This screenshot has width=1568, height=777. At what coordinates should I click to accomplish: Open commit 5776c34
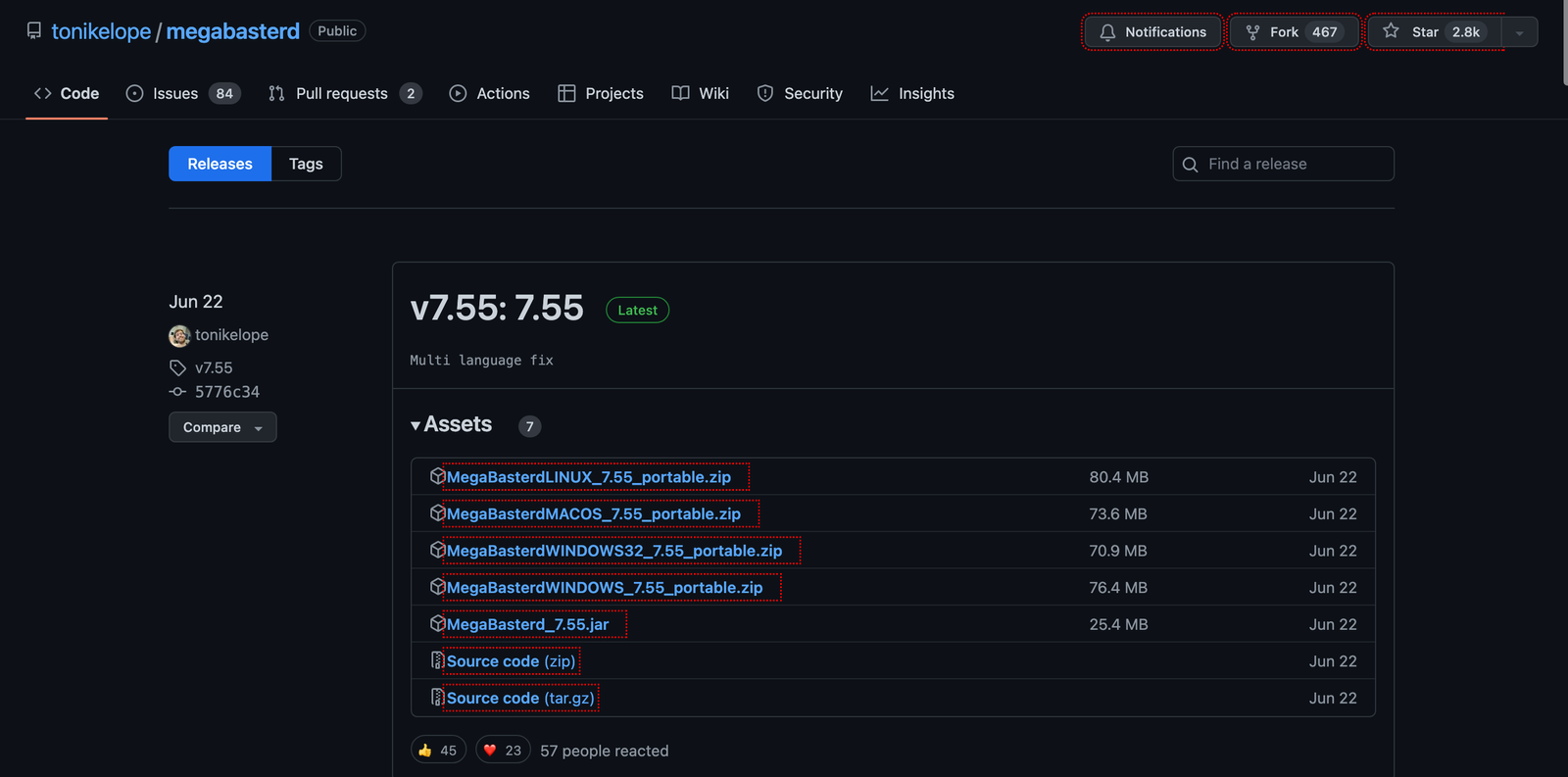(227, 392)
